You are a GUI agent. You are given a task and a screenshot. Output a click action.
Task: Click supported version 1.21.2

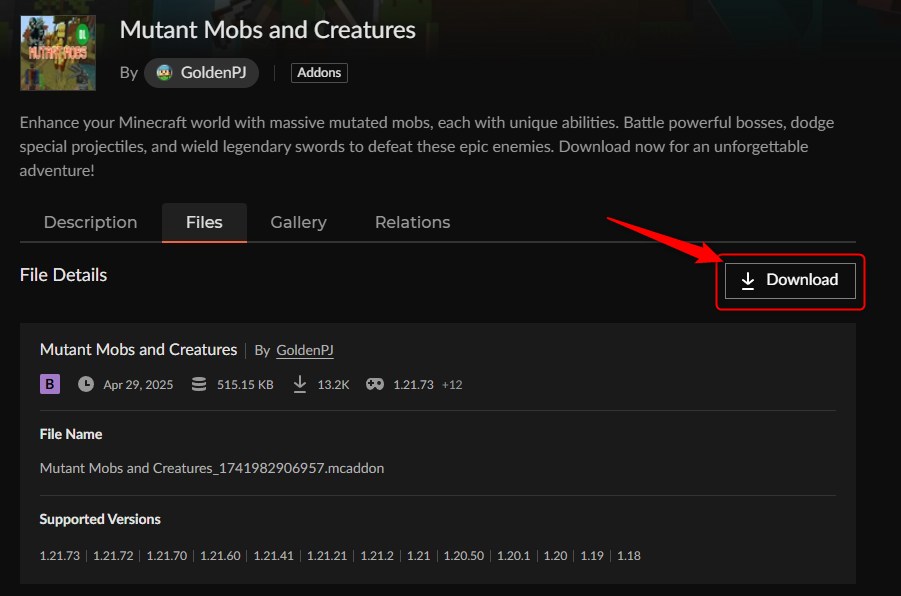click(377, 556)
